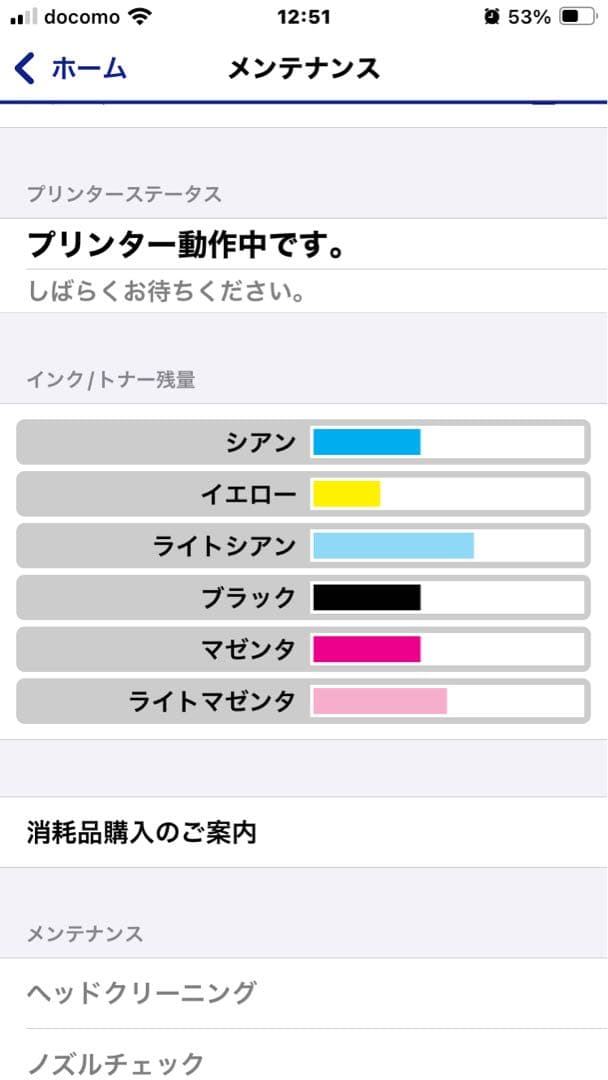The height and width of the screenshot is (1080, 608).
Task: Tap the alarm clock status icon
Action: click(x=491, y=17)
